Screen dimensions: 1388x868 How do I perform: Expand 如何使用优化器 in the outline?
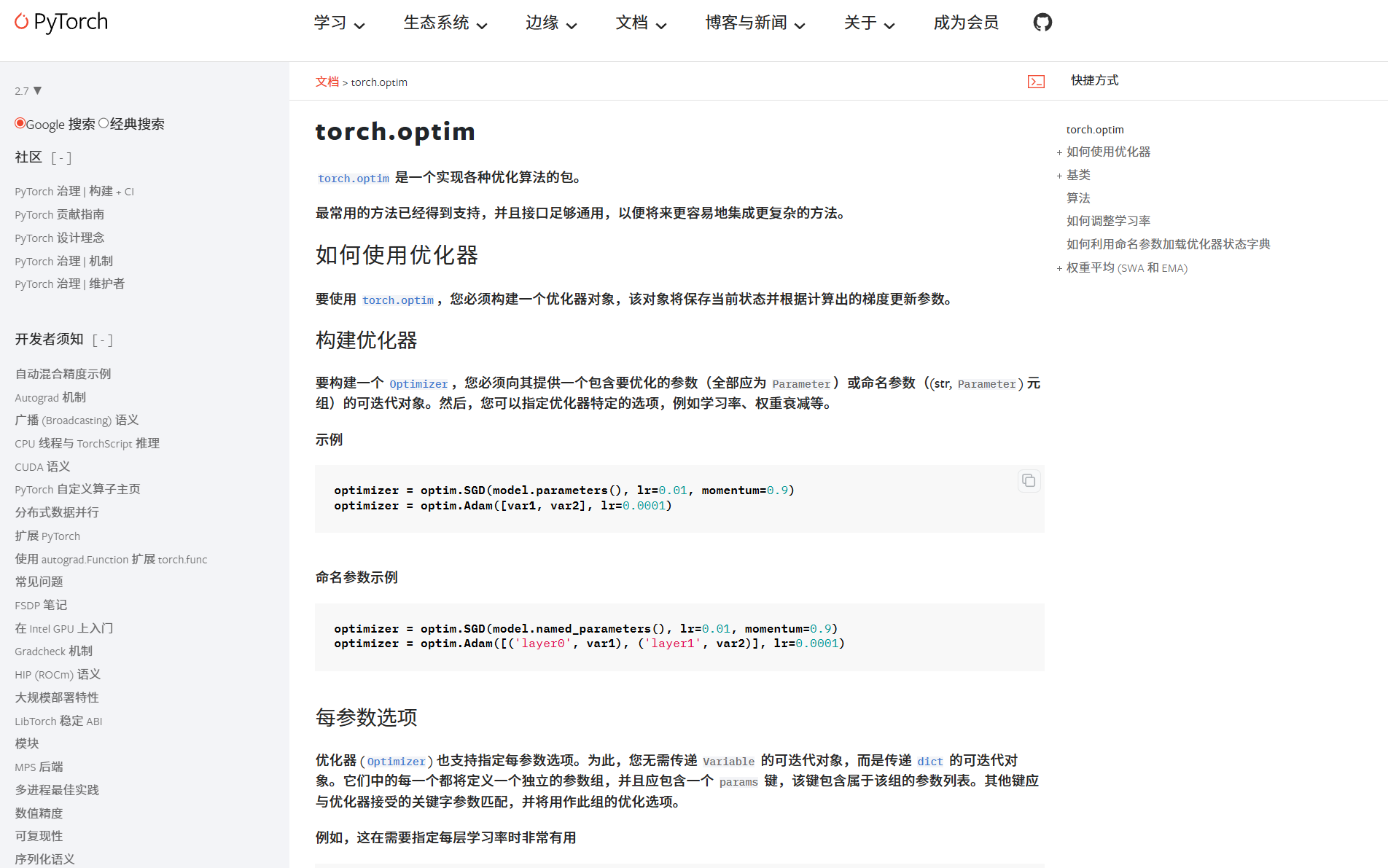coord(1059,152)
